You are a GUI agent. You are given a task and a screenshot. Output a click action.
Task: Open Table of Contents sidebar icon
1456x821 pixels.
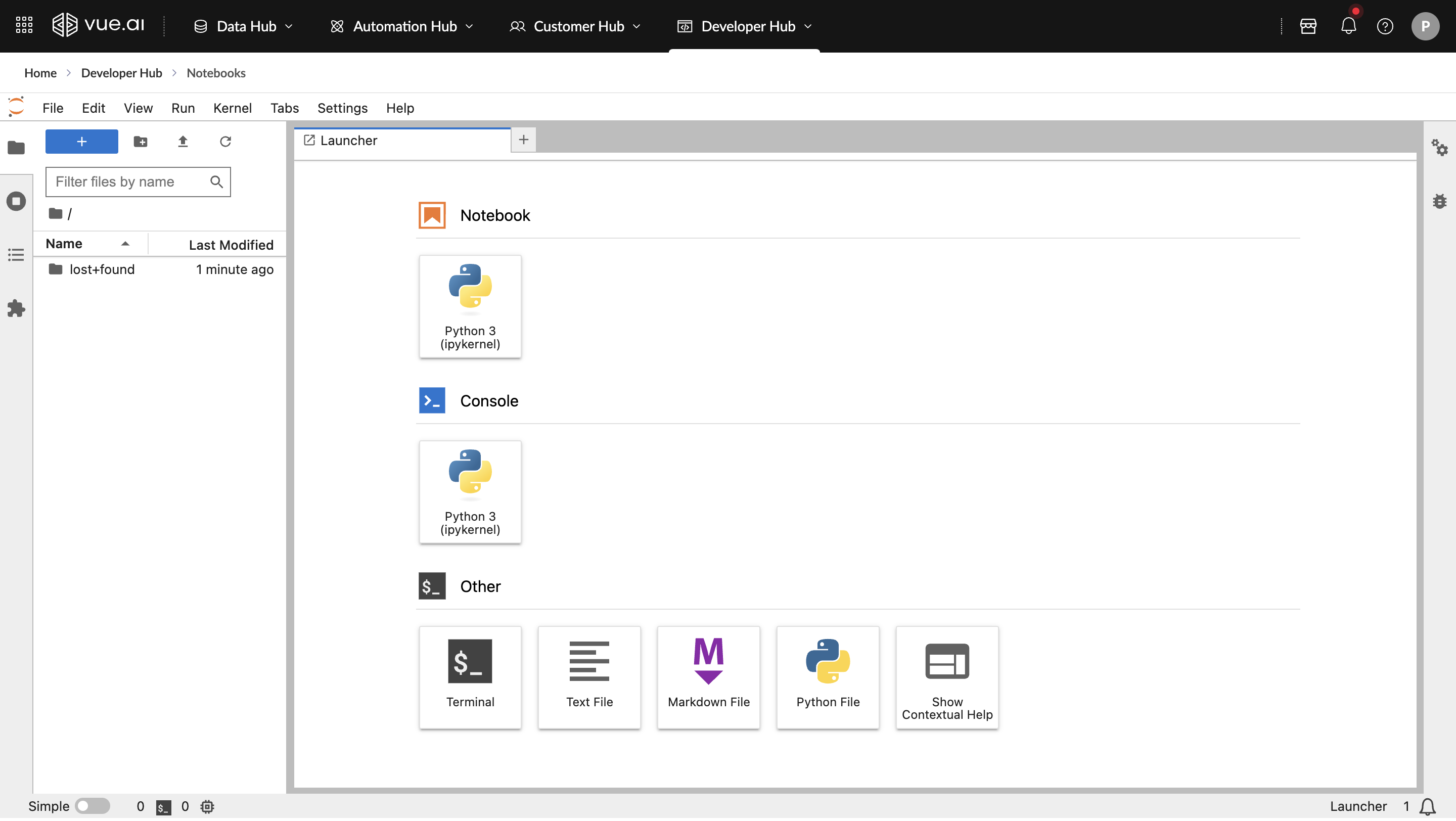[x=16, y=255]
